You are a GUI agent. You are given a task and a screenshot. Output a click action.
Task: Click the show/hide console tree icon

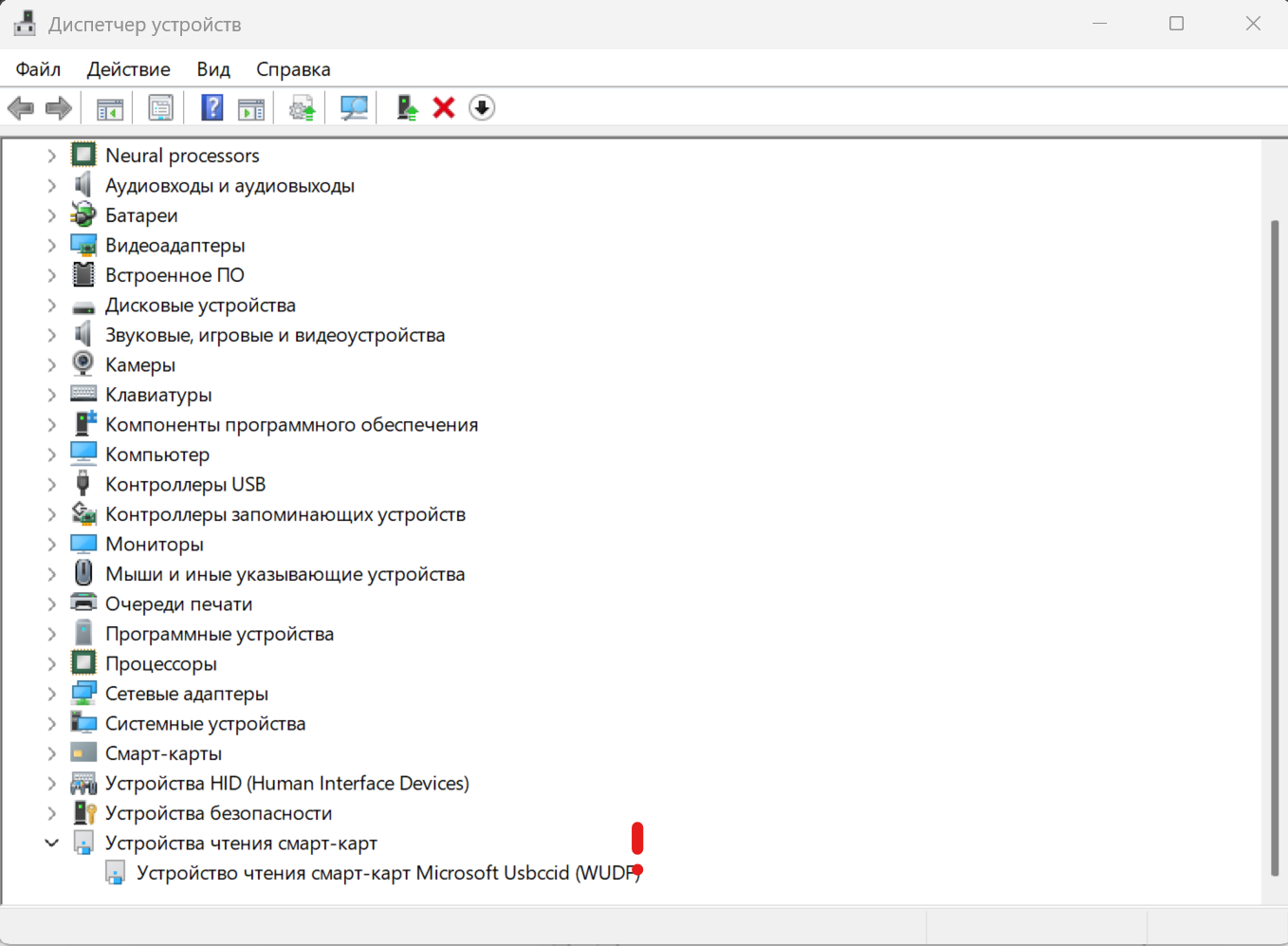coord(110,108)
